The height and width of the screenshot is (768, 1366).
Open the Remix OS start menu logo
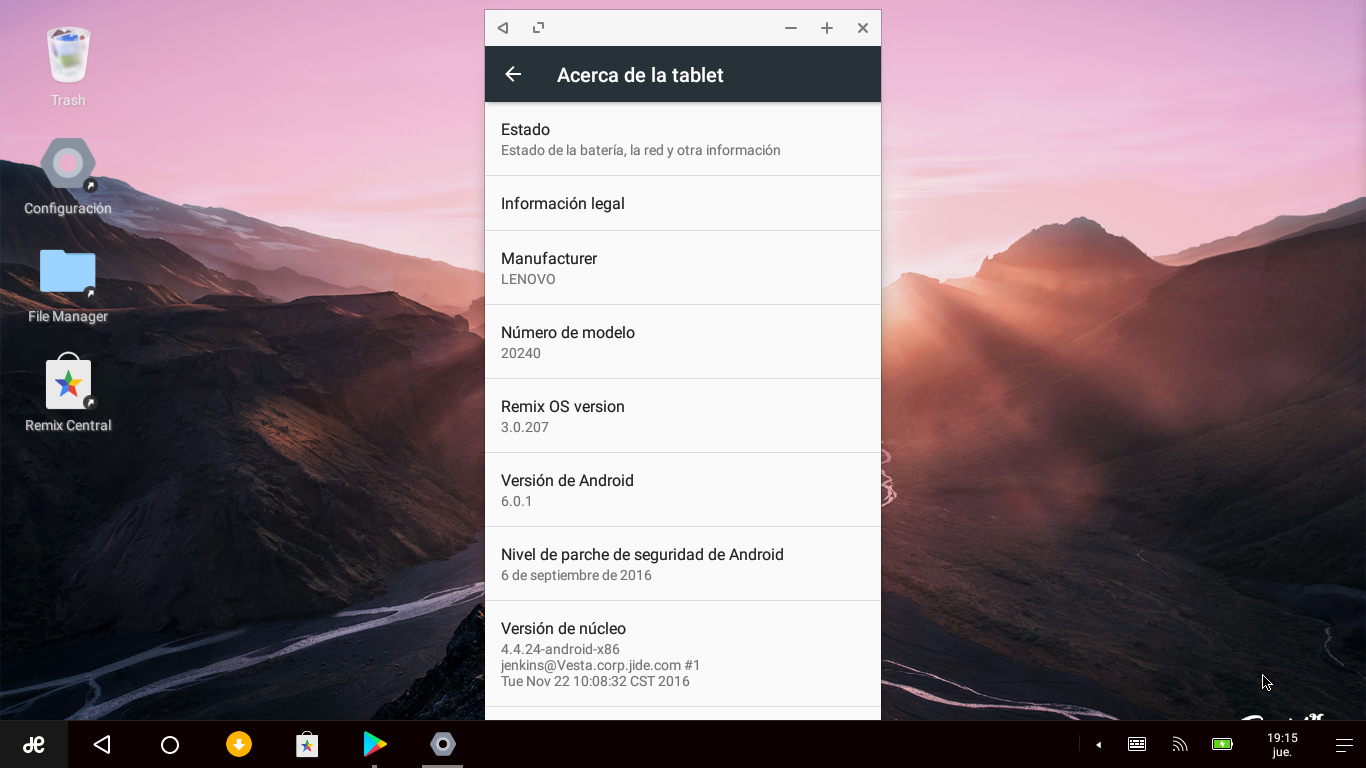(34, 744)
